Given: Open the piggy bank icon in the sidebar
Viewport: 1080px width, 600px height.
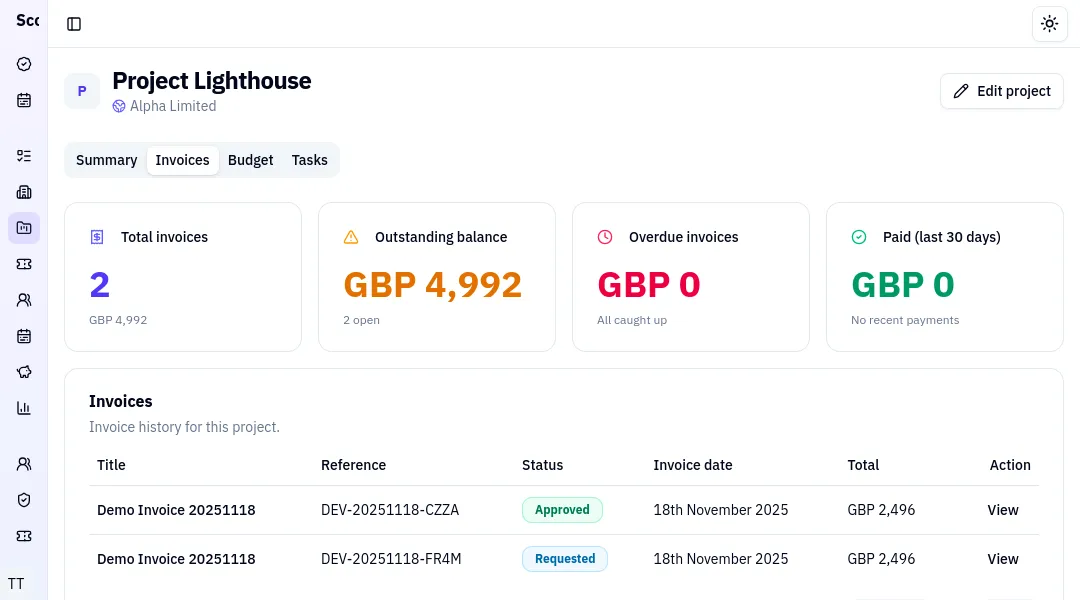Looking at the screenshot, I should pyautogui.click(x=24, y=372).
